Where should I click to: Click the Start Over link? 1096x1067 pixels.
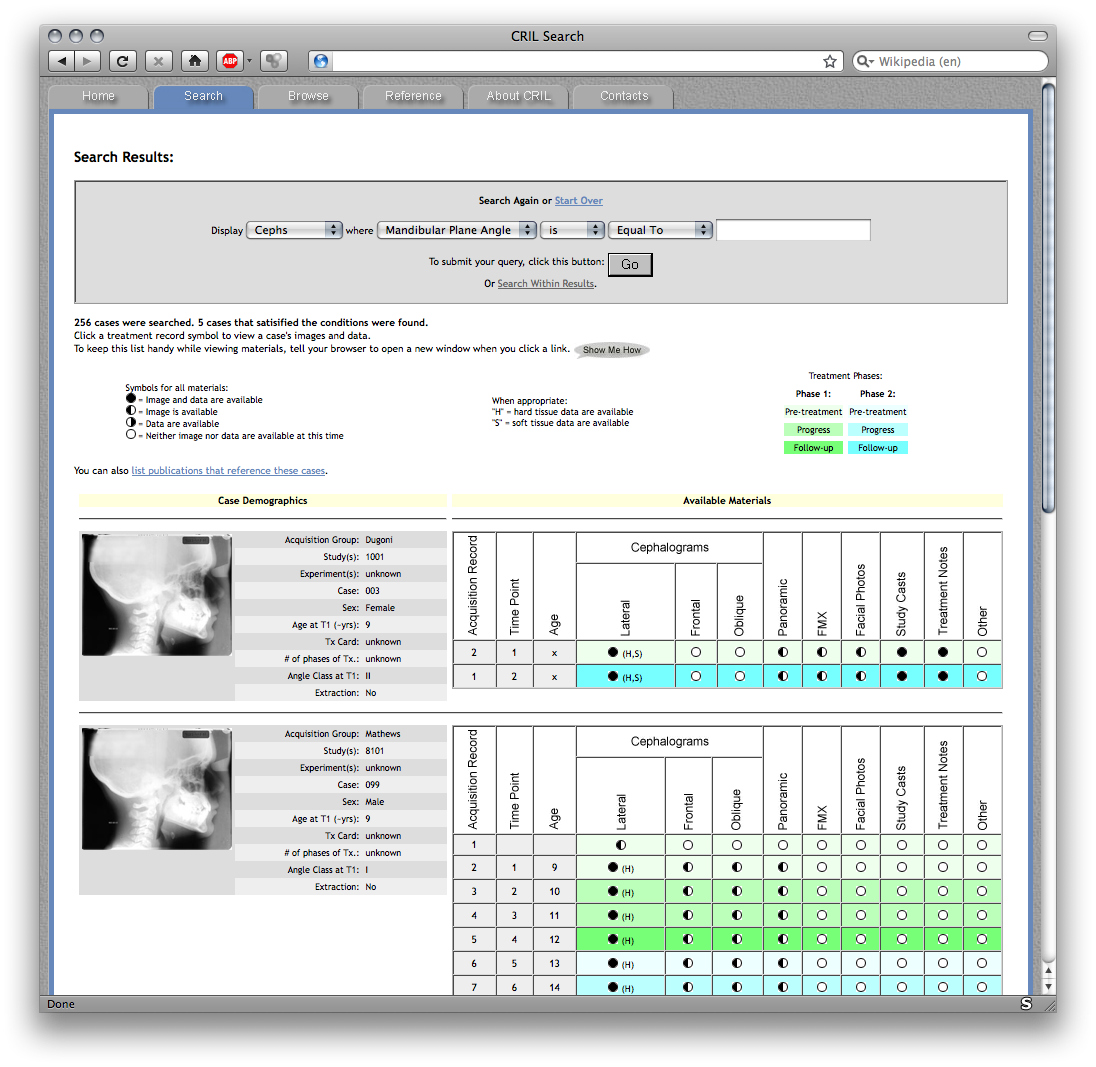click(578, 201)
